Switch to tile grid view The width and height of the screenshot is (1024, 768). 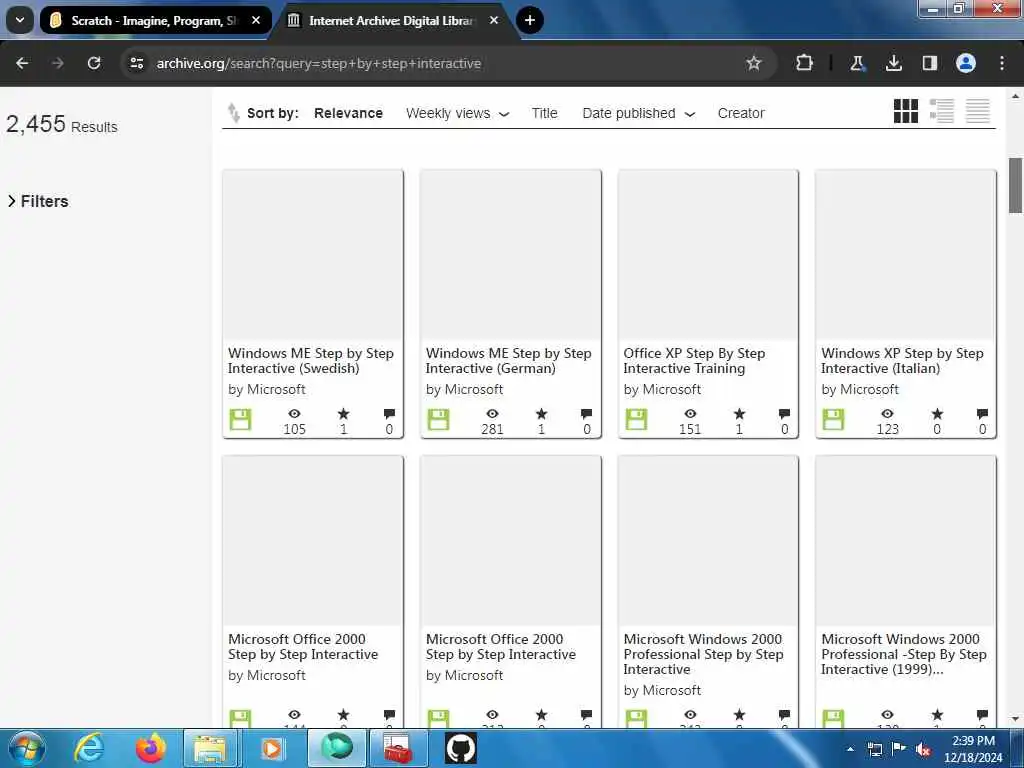(905, 111)
